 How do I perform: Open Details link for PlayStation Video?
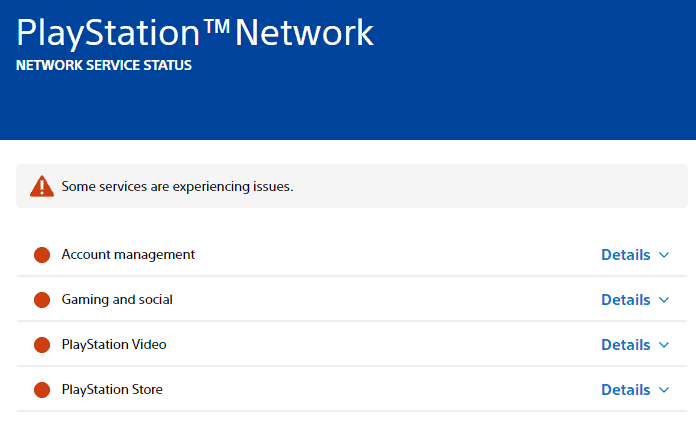point(625,345)
